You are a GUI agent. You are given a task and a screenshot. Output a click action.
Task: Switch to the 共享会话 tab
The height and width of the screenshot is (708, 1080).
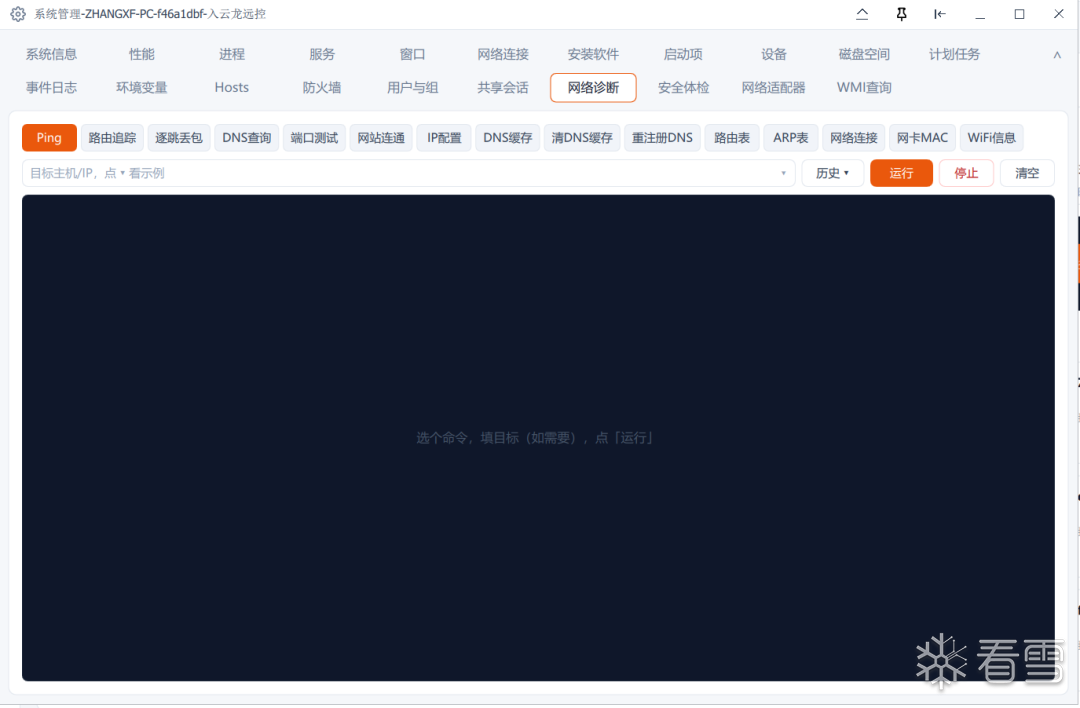(503, 87)
